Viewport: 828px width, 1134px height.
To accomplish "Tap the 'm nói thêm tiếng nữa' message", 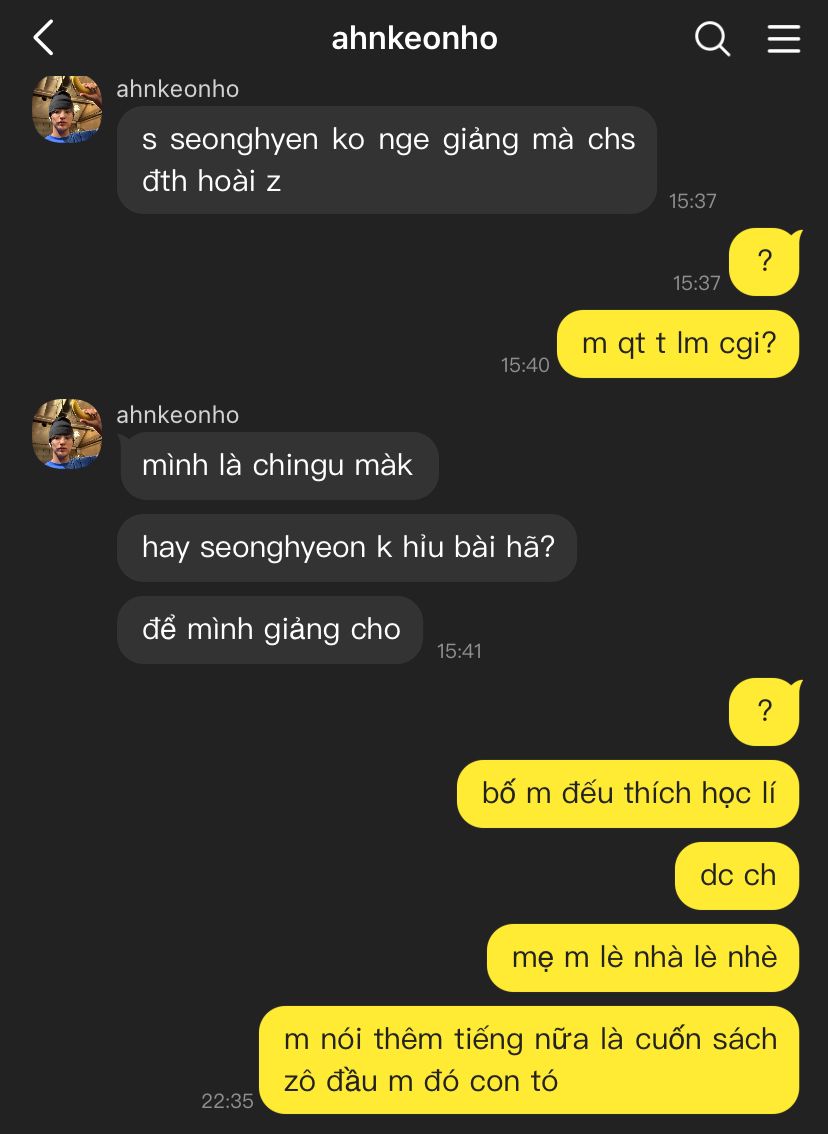I will [x=529, y=1060].
